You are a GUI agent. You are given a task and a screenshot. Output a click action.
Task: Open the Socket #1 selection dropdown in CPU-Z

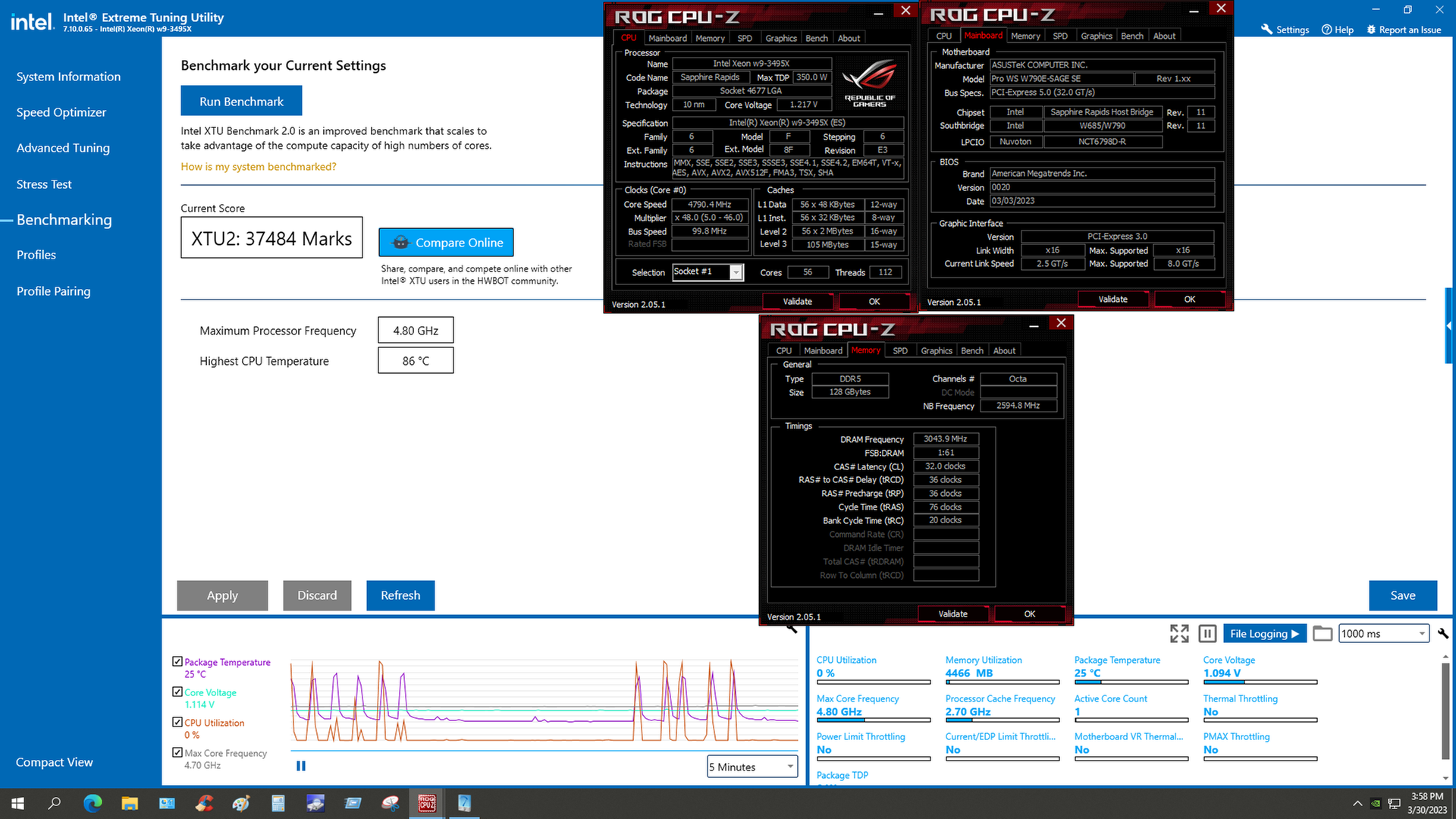pyautogui.click(x=708, y=271)
